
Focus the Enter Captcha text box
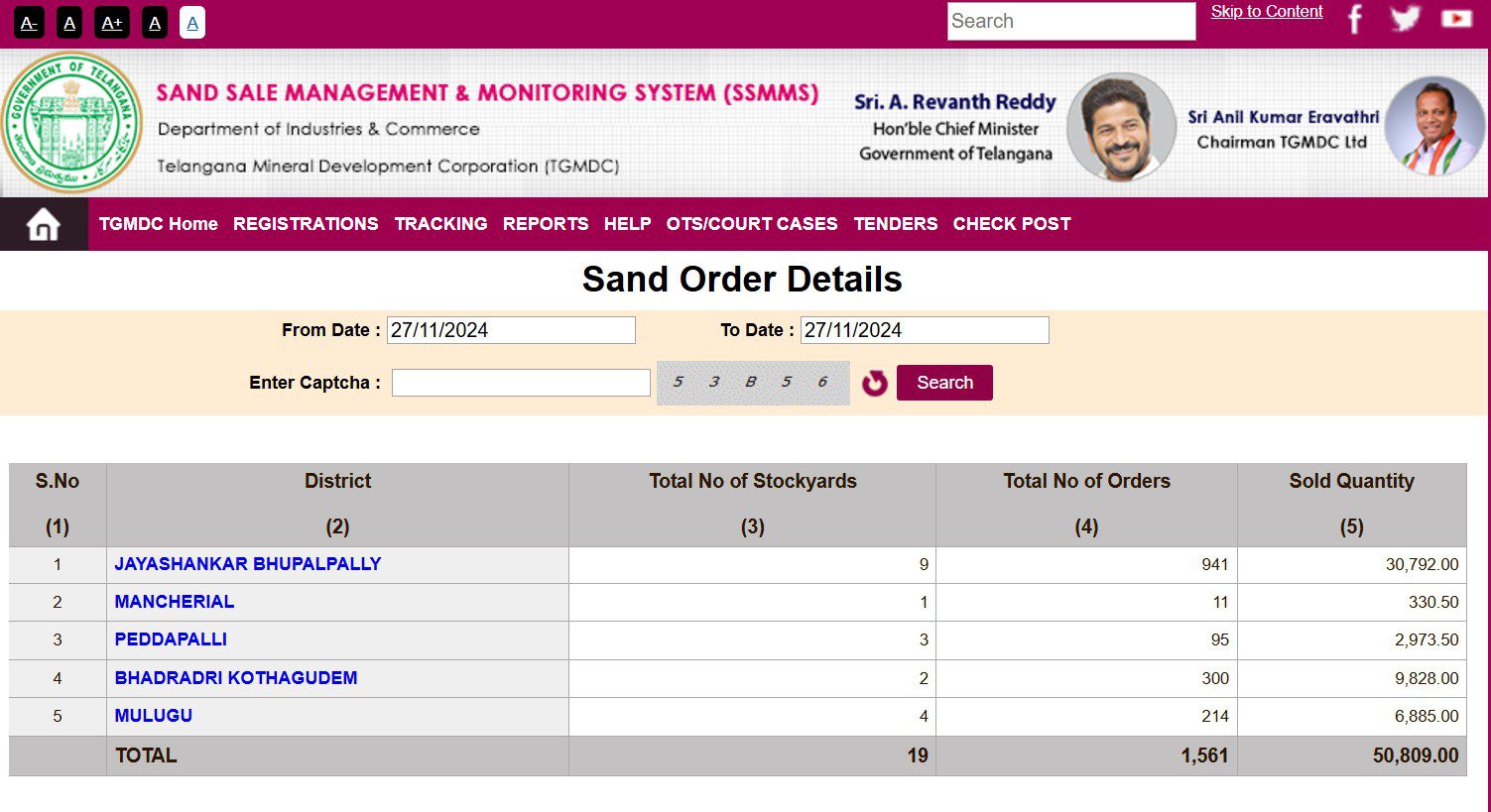521,383
